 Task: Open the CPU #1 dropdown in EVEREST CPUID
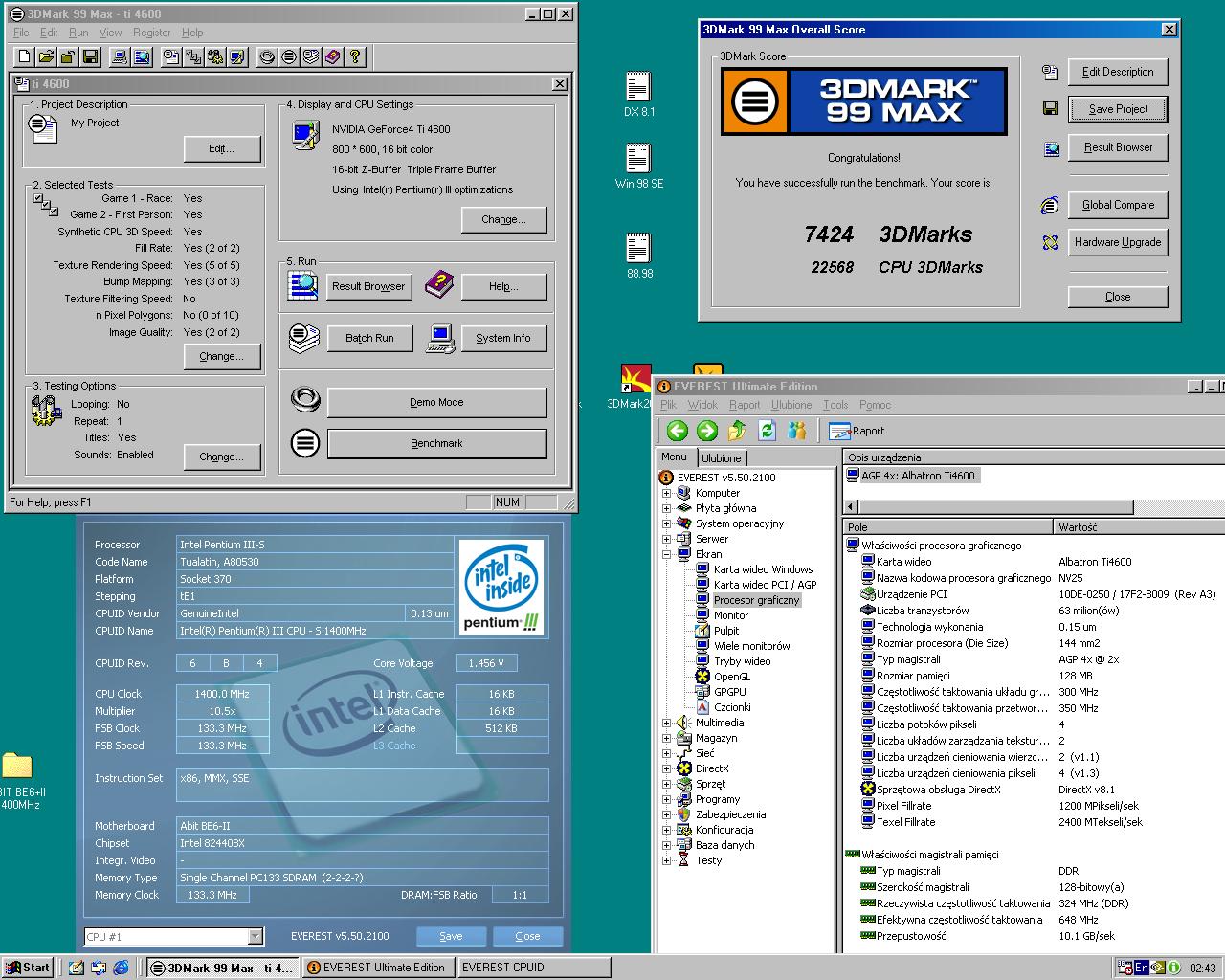click(256, 936)
